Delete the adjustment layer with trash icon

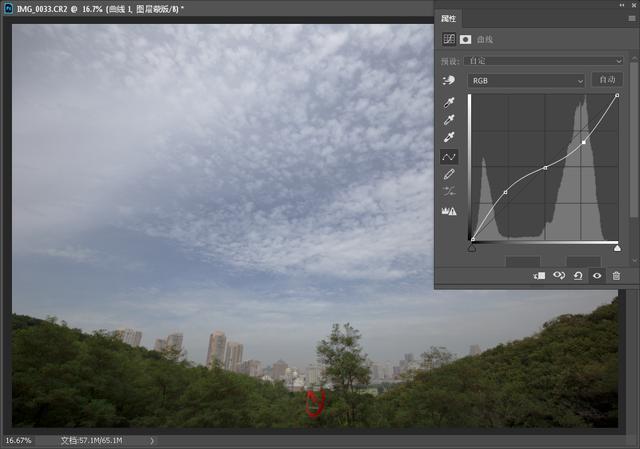(616, 275)
